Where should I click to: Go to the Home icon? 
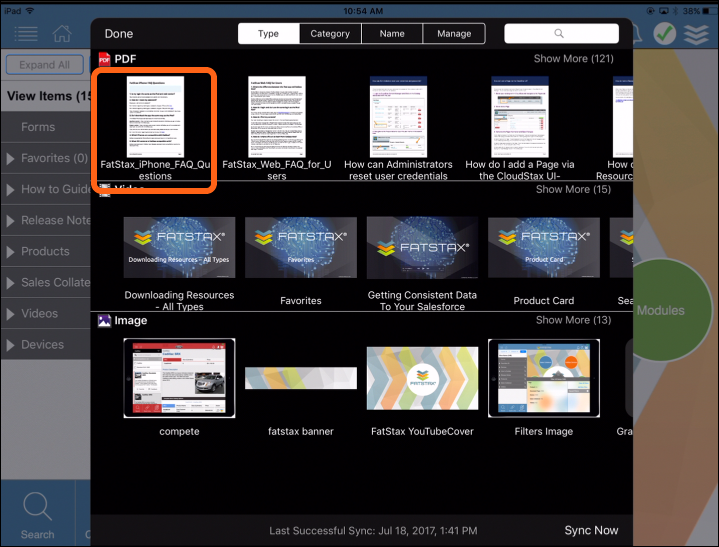tap(62, 33)
